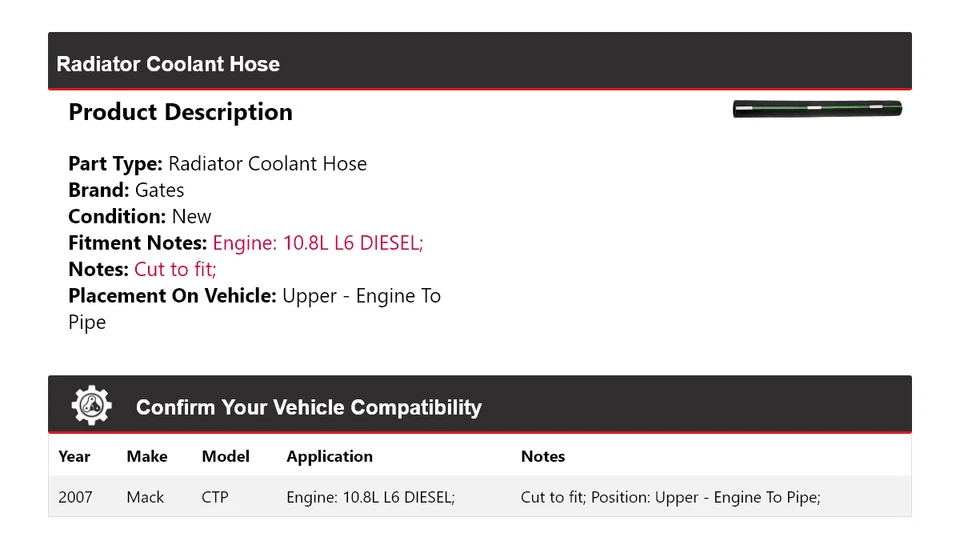Click the Confirm Your Vehicle Compatibility heading
Screen dimensions: 960x549
308,407
